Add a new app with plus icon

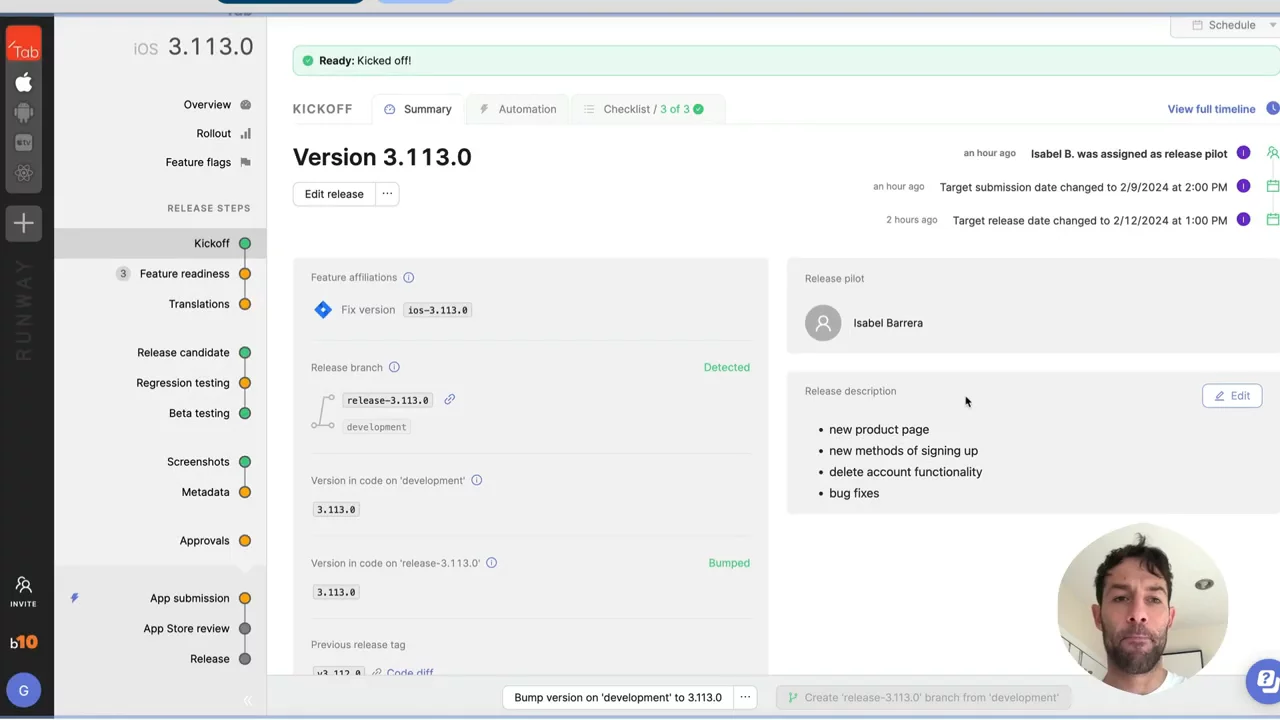point(24,223)
